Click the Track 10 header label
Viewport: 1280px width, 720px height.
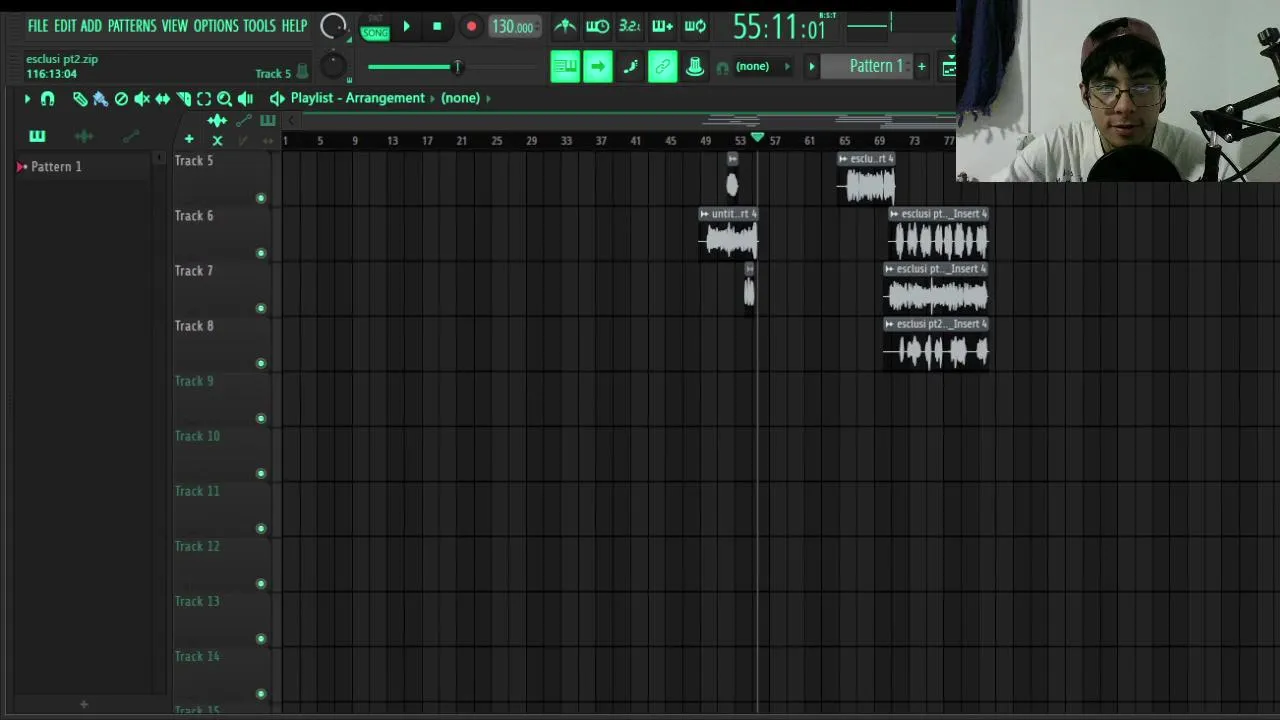point(197,436)
